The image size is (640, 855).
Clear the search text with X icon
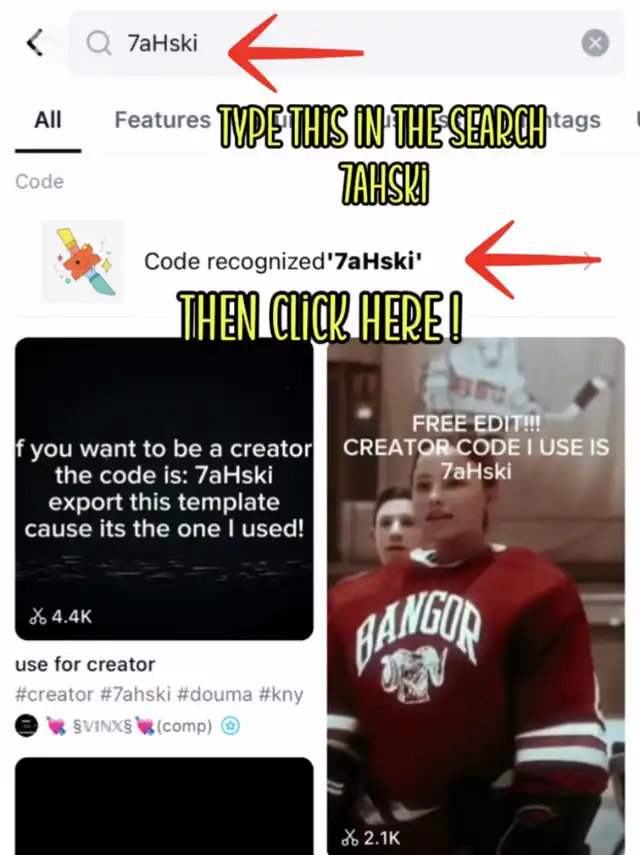595,43
